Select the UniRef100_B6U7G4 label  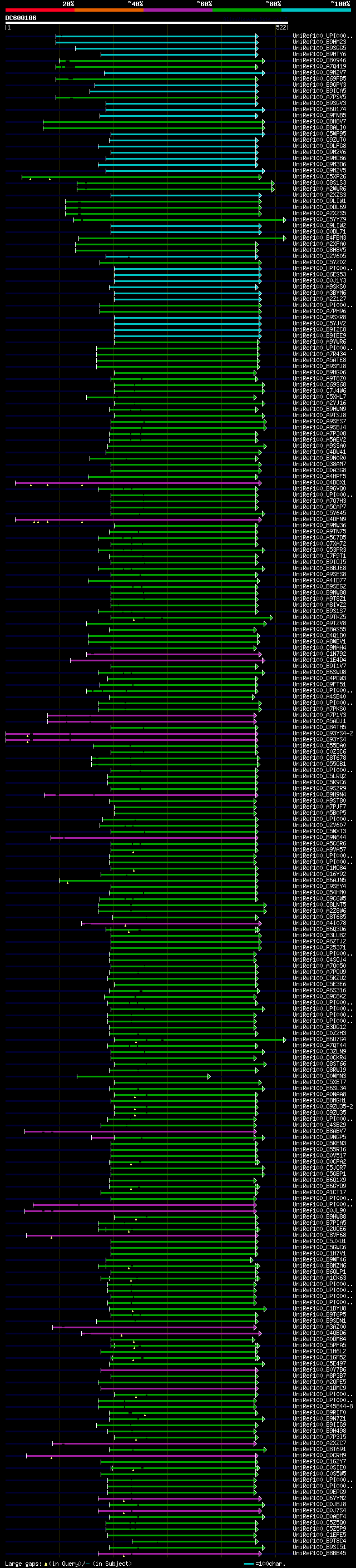(319, 1040)
